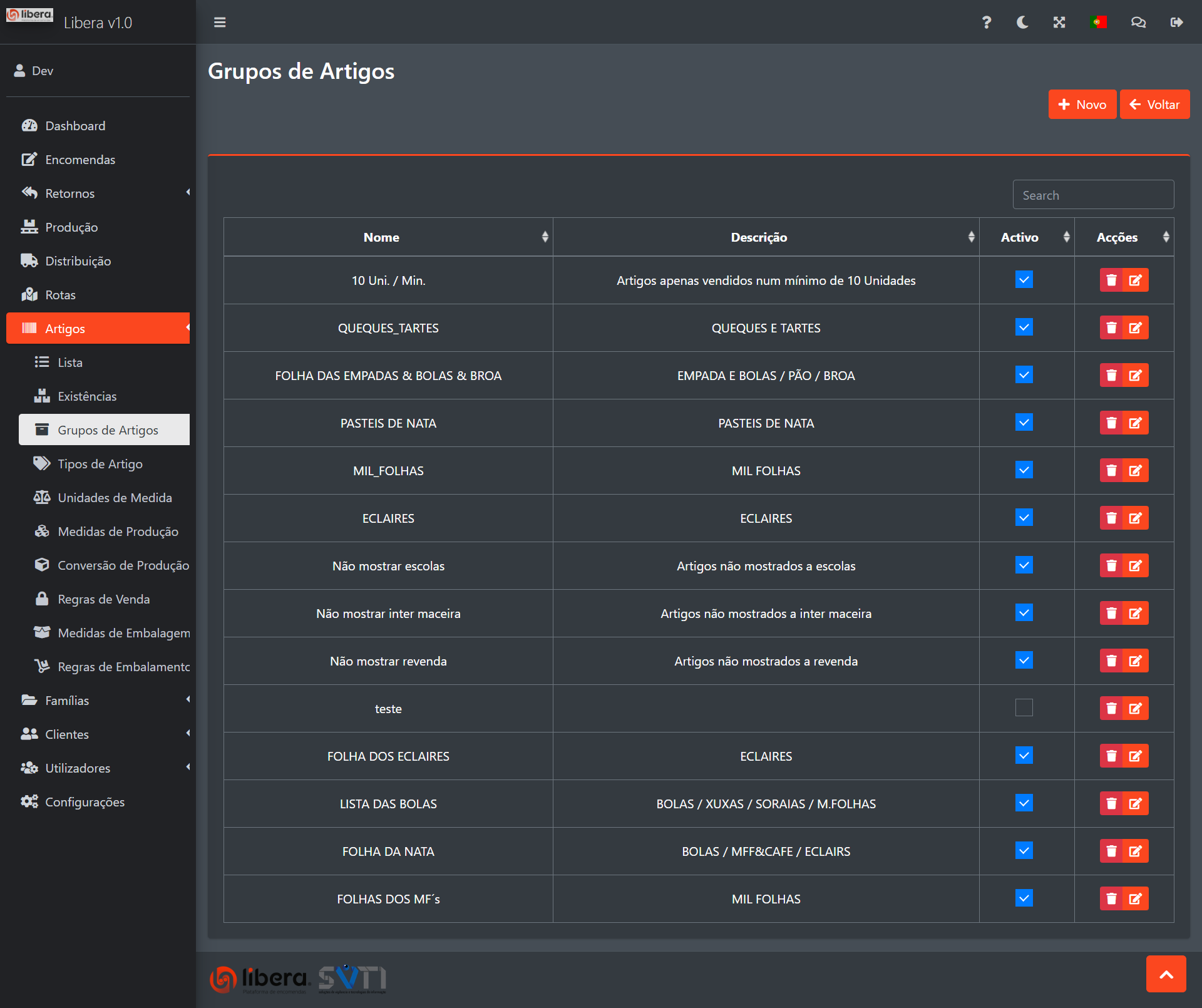1202x1008 pixels.
Task: Switch to dark mode moon icon
Action: click(x=1022, y=23)
